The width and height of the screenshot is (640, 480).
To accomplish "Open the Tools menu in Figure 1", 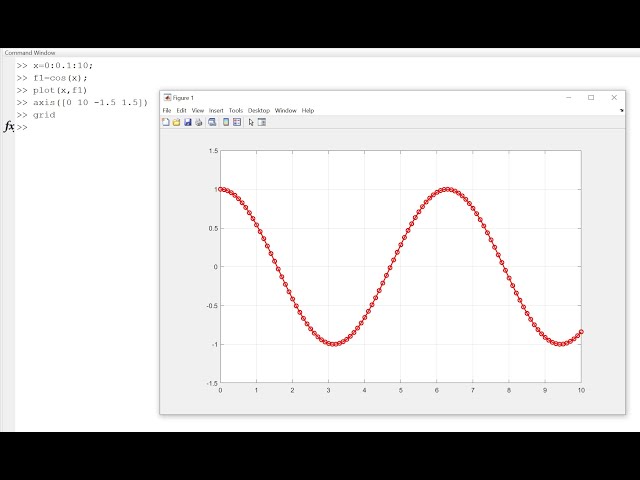I will (236, 111).
